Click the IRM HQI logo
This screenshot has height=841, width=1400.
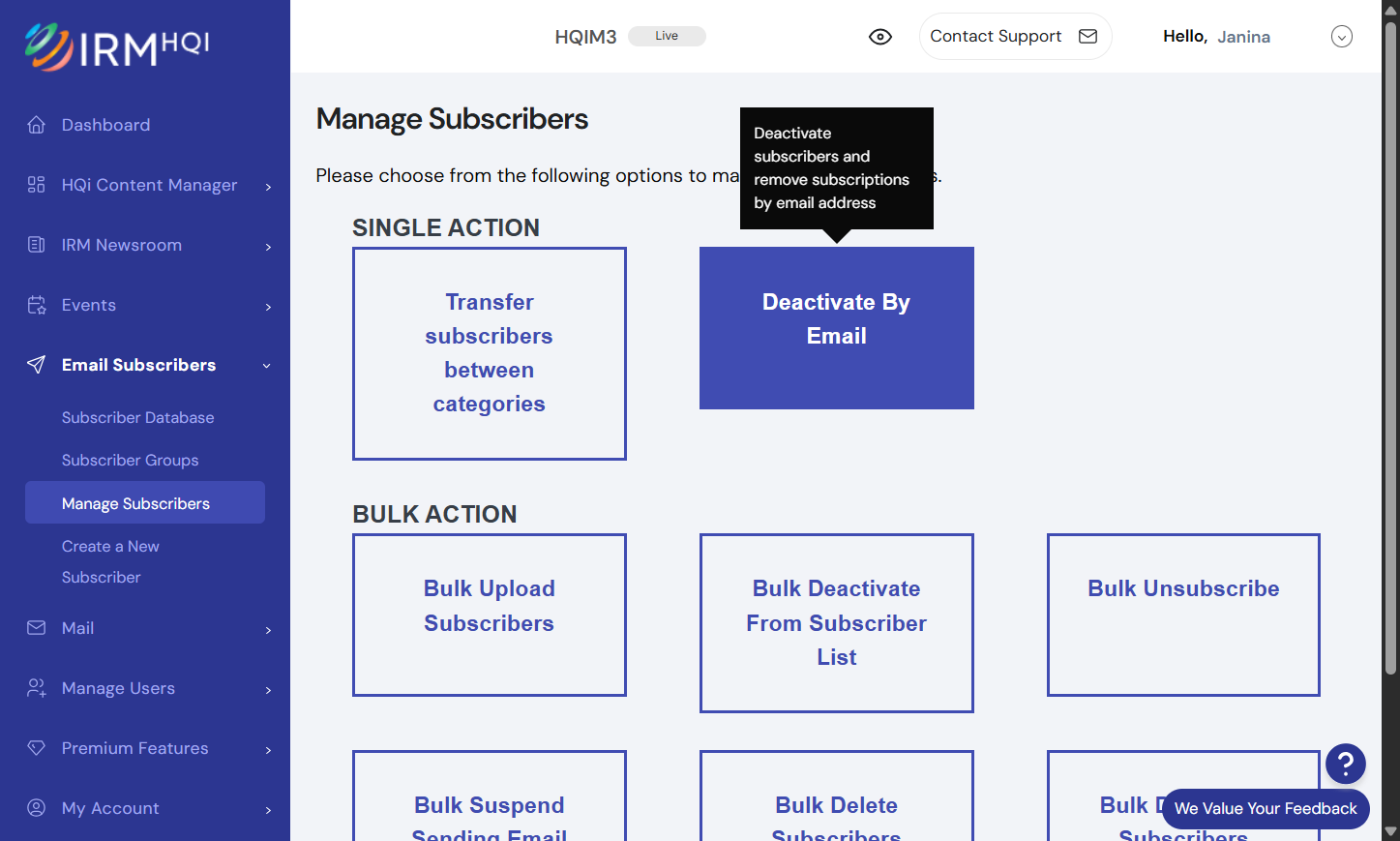pyautogui.click(x=117, y=46)
